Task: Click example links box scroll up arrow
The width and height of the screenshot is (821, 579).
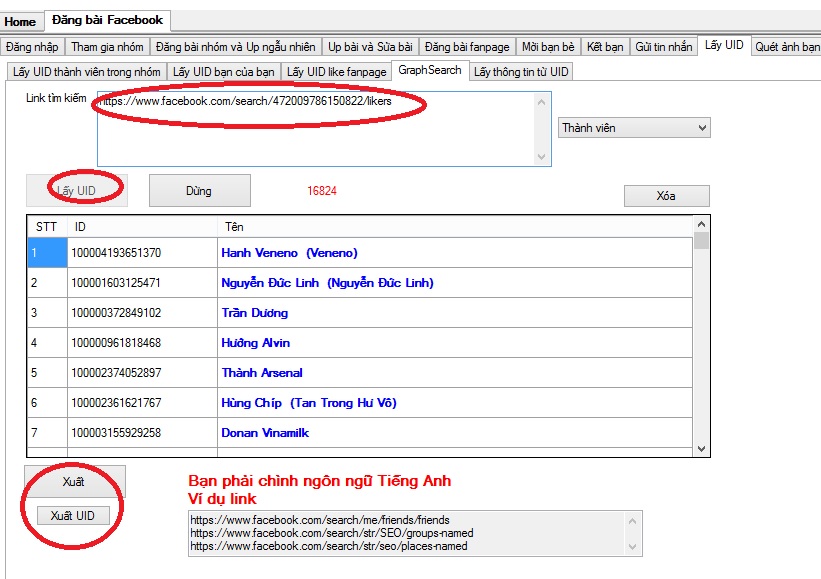Action: [x=633, y=521]
